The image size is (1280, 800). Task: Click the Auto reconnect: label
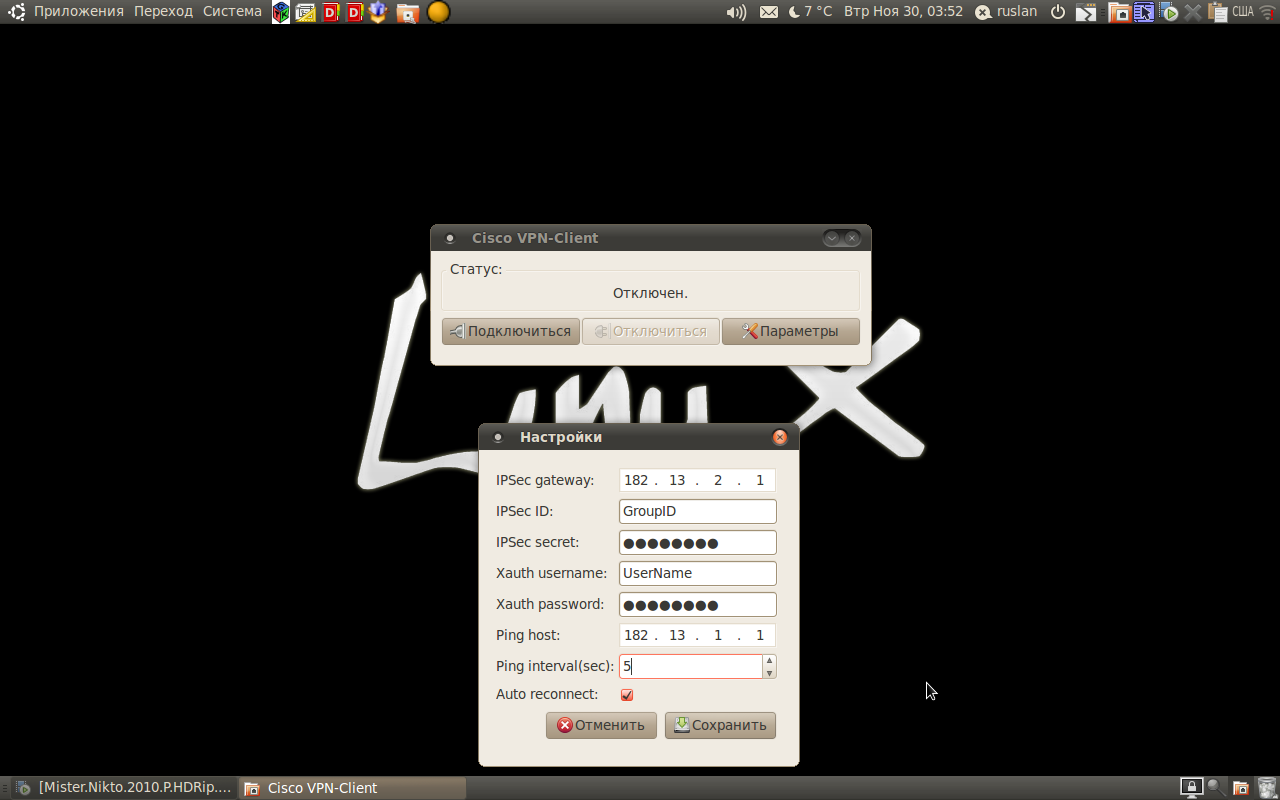tap(547, 694)
